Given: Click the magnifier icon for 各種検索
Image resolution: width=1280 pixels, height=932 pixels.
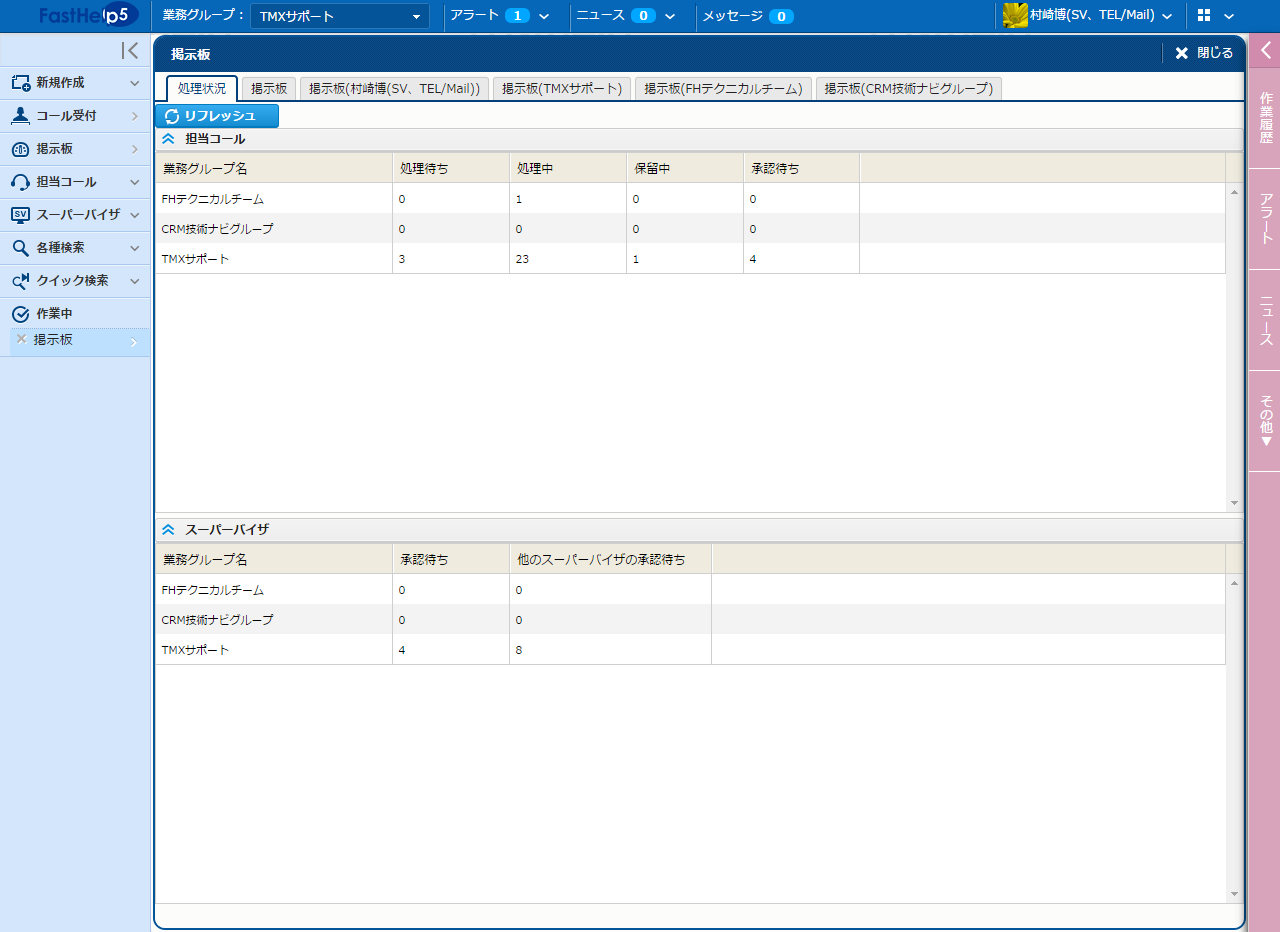Looking at the screenshot, I should pos(21,248).
